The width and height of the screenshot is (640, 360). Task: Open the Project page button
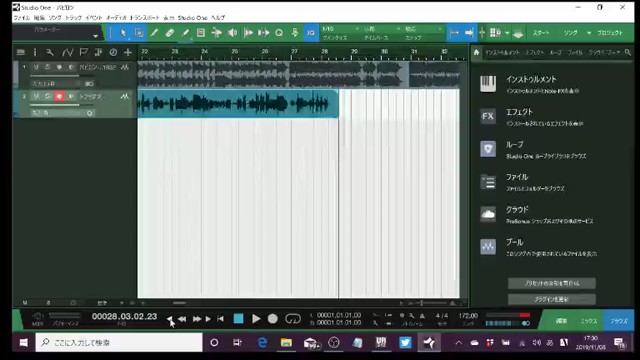(610, 33)
